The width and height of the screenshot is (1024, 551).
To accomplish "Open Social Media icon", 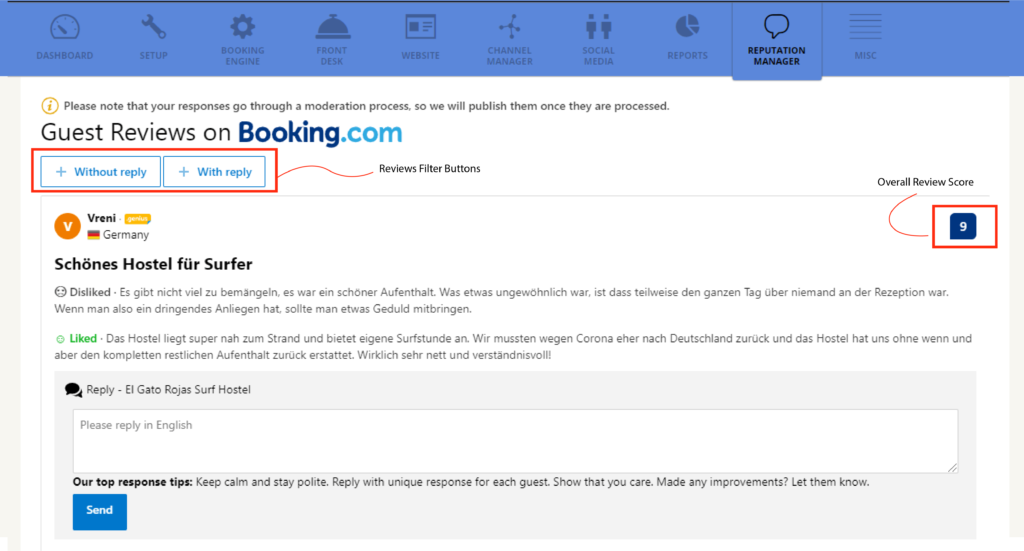I will coord(598,27).
